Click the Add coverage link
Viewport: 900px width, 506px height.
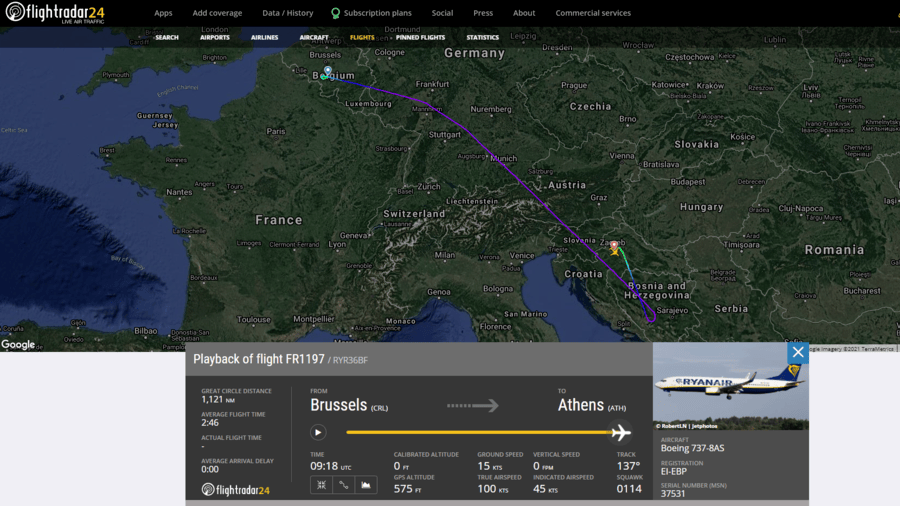(x=217, y=13)
